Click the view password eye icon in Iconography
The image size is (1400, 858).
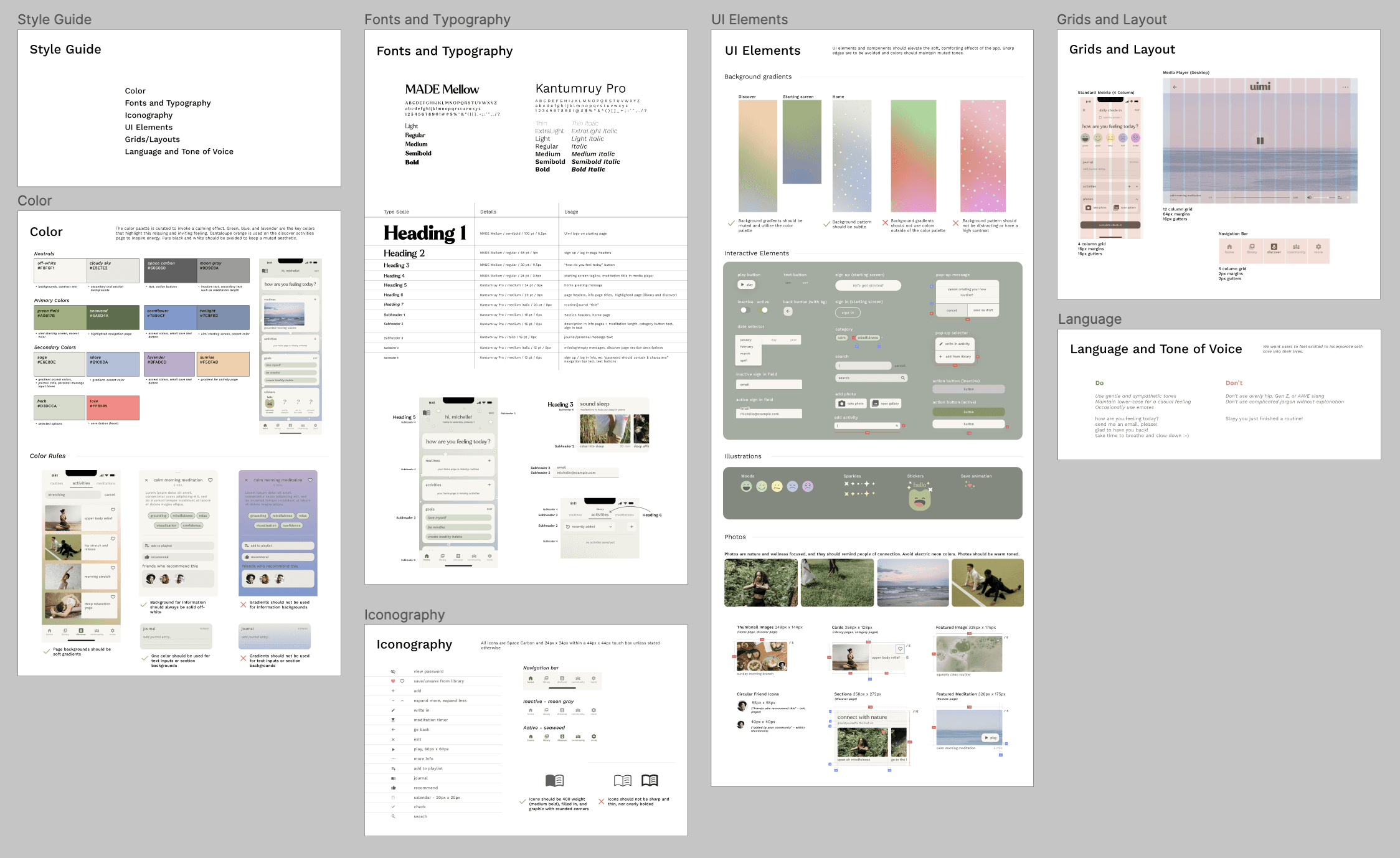point(393,671)
